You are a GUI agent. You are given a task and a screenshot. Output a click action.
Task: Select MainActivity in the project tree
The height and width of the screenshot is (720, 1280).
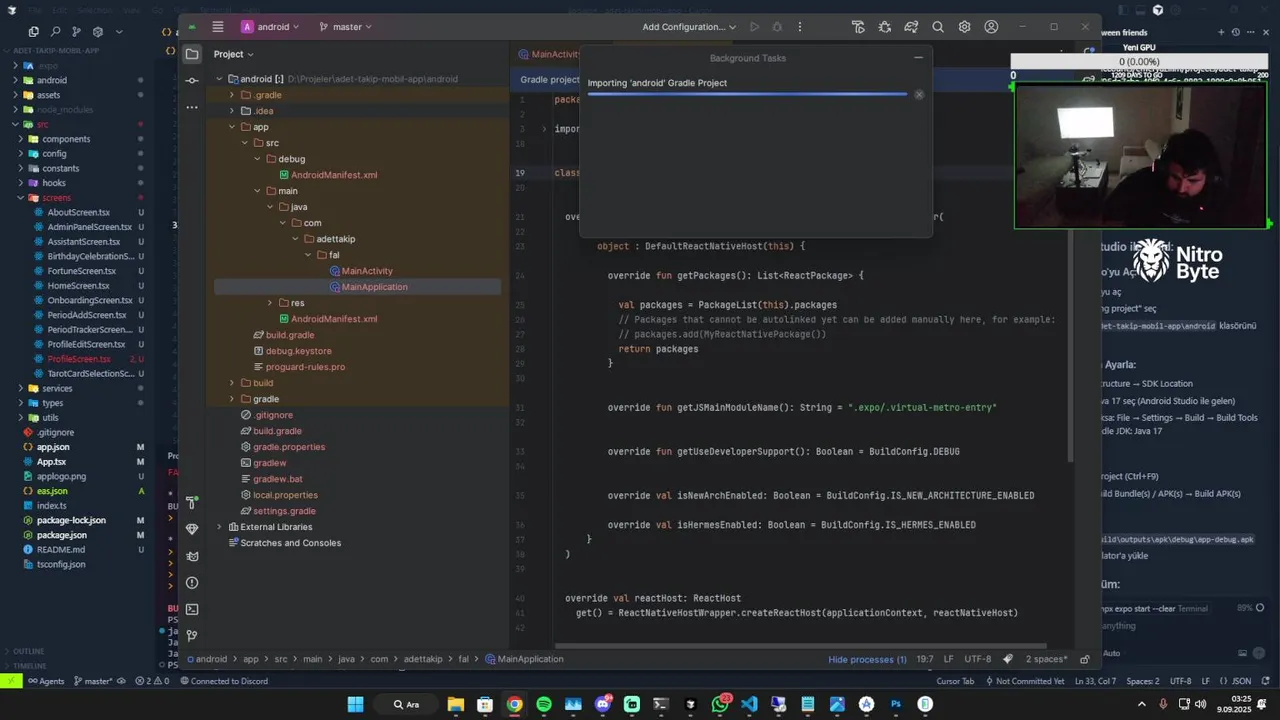[367, 271]
